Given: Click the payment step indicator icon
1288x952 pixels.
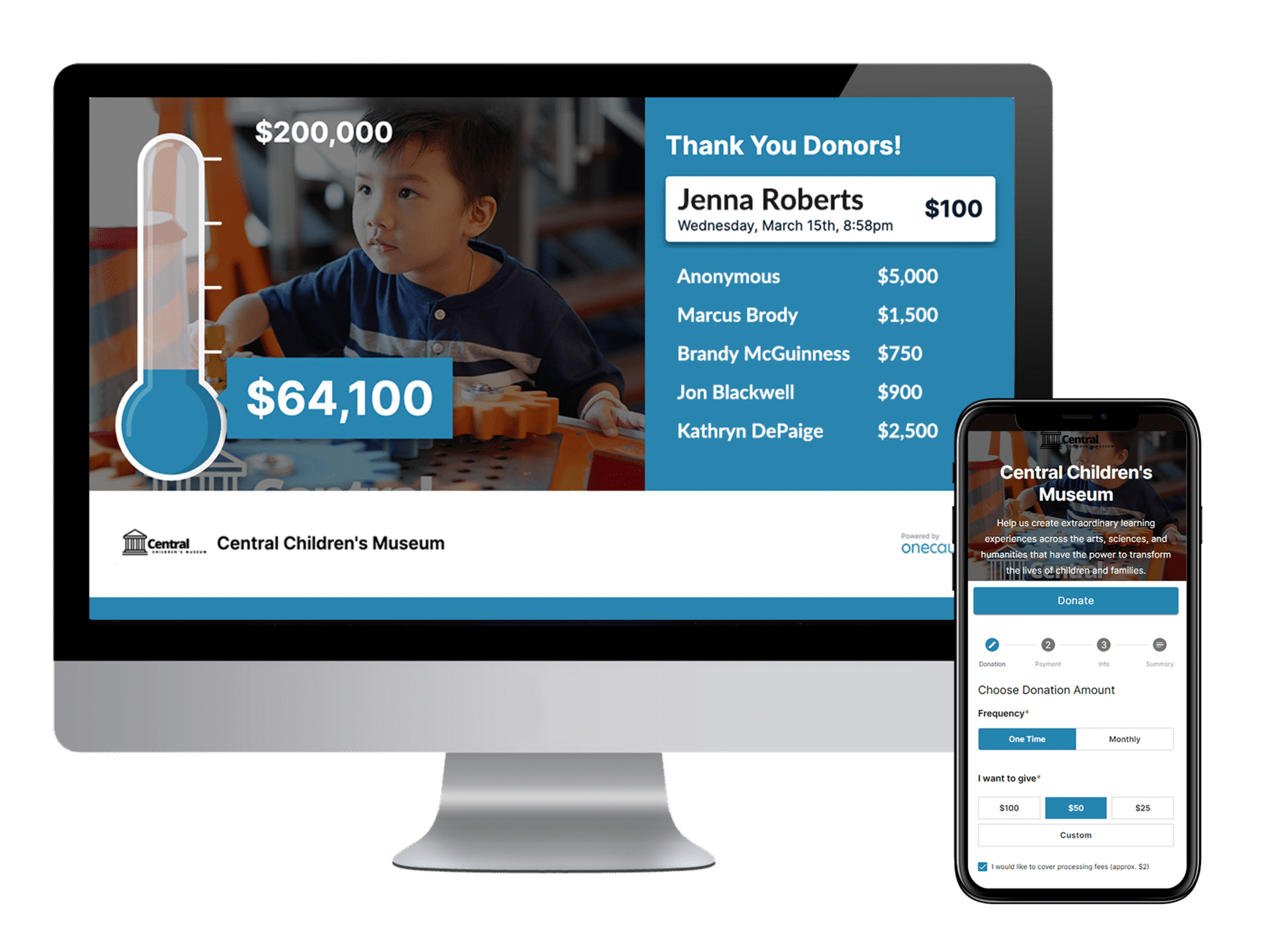Looking at the screenshot, I should [1045, 644].
